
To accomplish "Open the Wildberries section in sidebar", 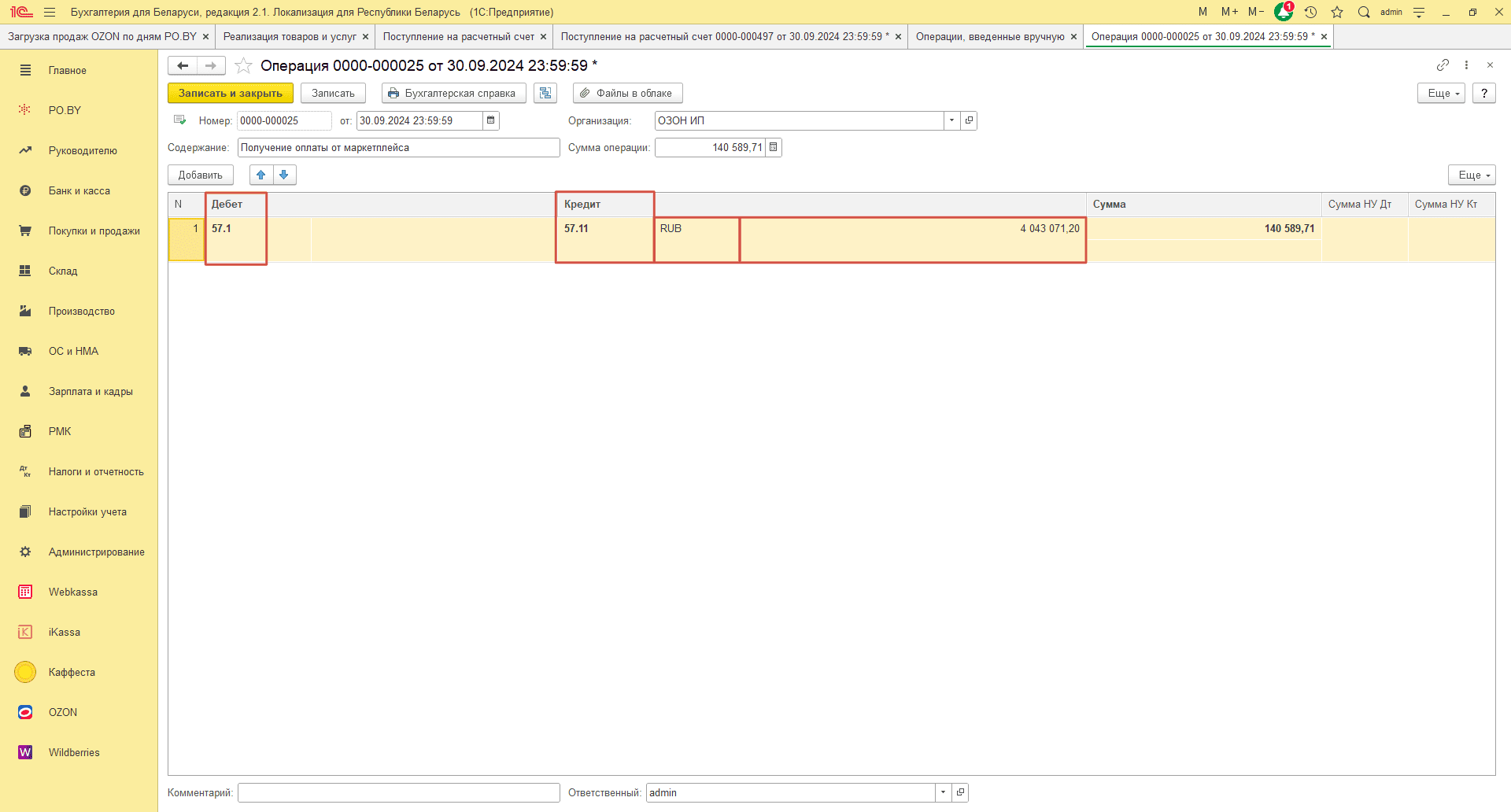I will pos(74,752).
